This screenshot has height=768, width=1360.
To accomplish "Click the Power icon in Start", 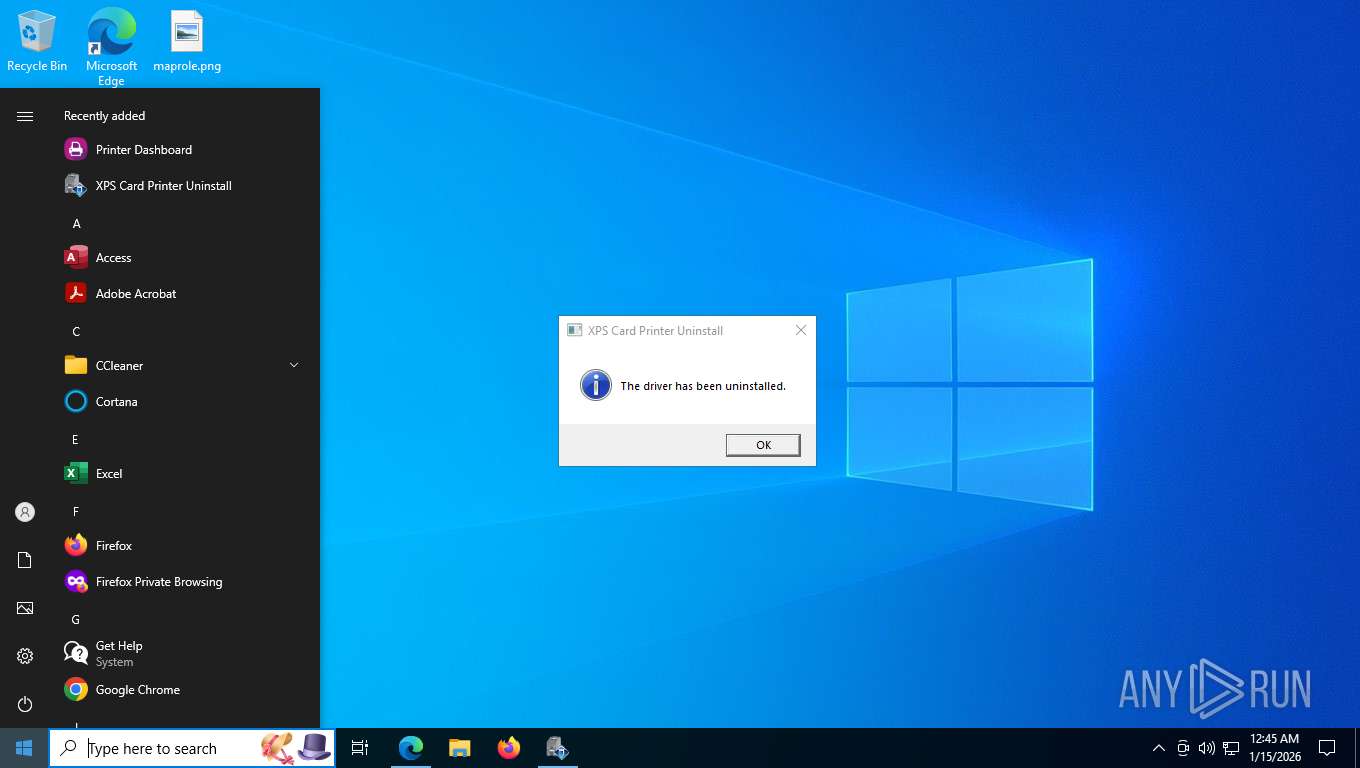I will coord(25,704).
